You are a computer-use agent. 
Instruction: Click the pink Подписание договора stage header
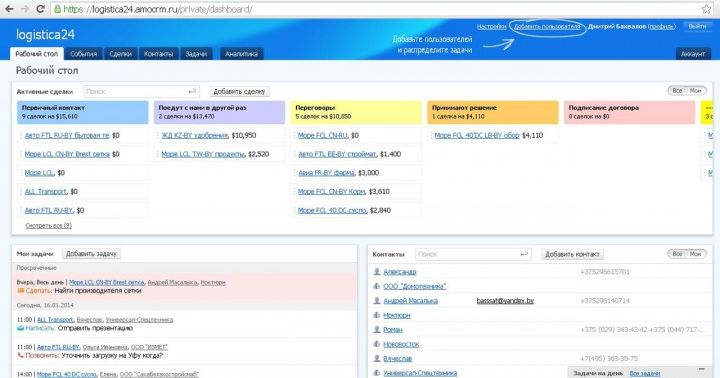click(630, 112)
